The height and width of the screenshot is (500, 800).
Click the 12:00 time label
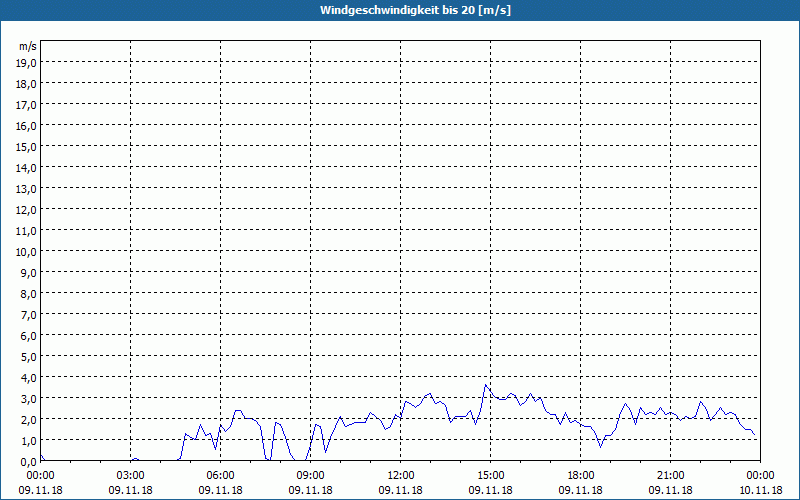pos(401,476)
